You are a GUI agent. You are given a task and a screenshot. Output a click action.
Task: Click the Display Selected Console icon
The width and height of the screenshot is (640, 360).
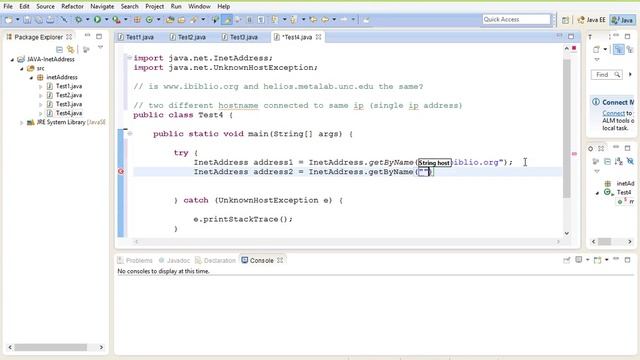tap(579, 260)
